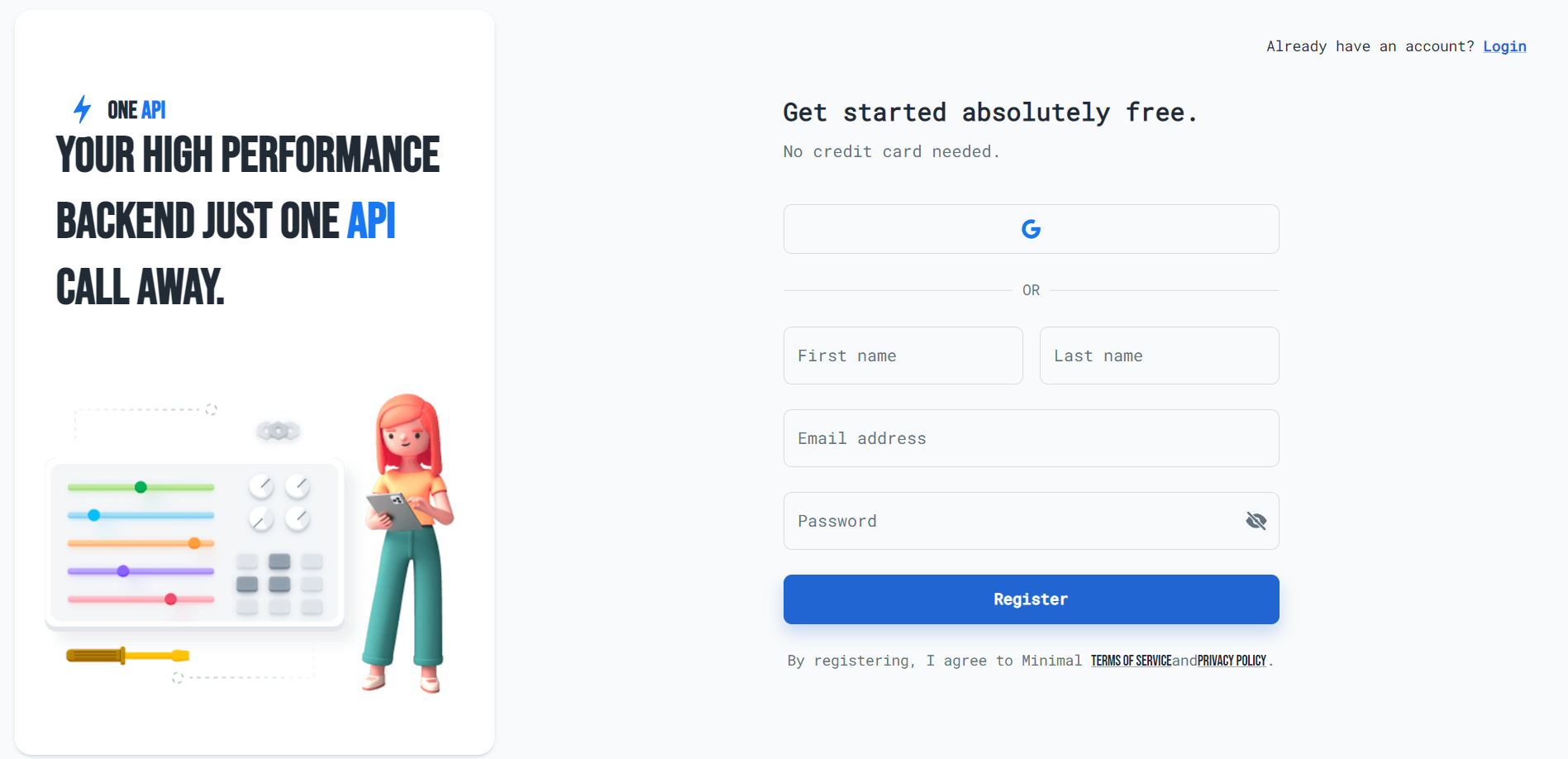1568x759 pixels.
Task: Click the purple slider knob in illustration
Action: 123,570
